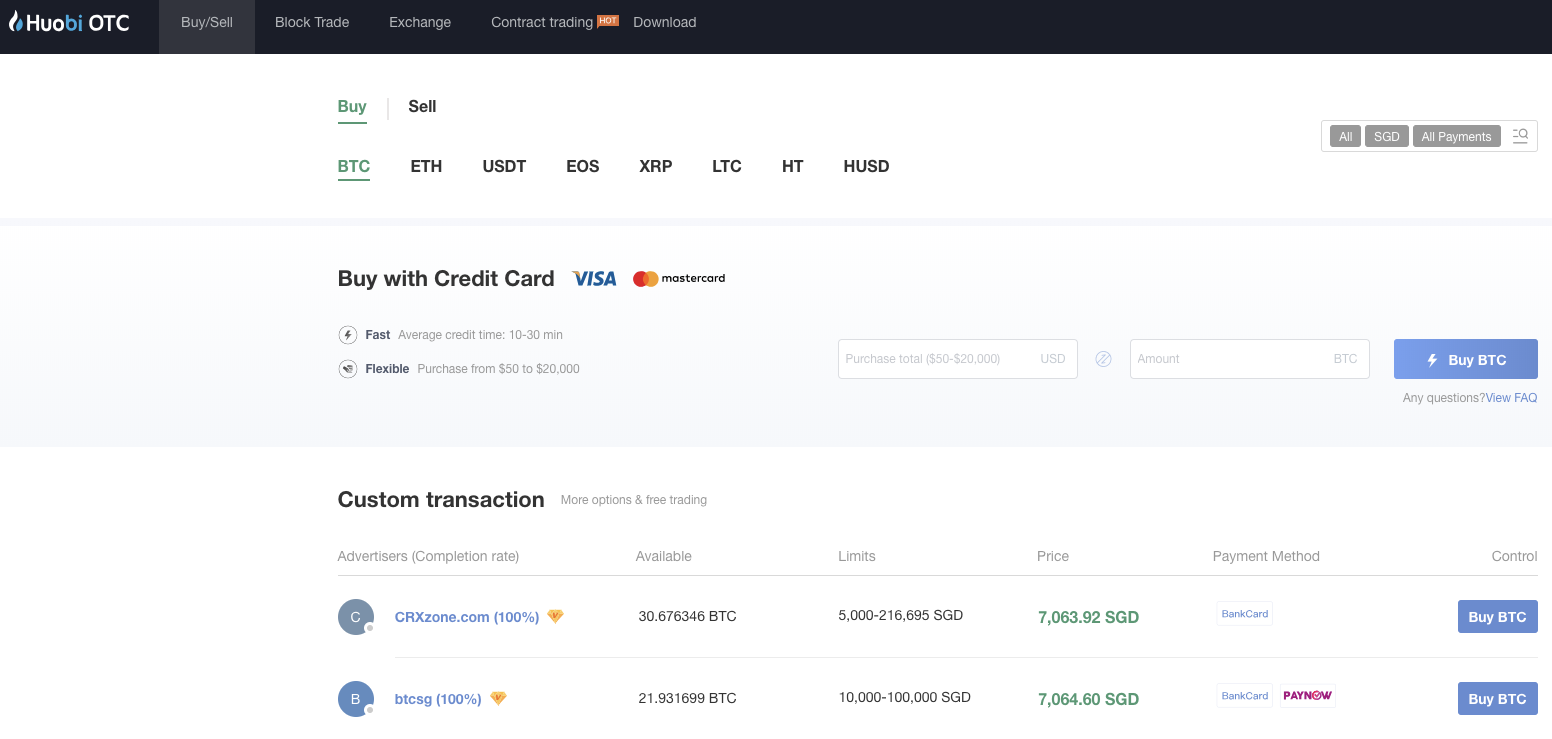Click the More options & free trading text
1552x739 pixels.
[x=634, y=500]
